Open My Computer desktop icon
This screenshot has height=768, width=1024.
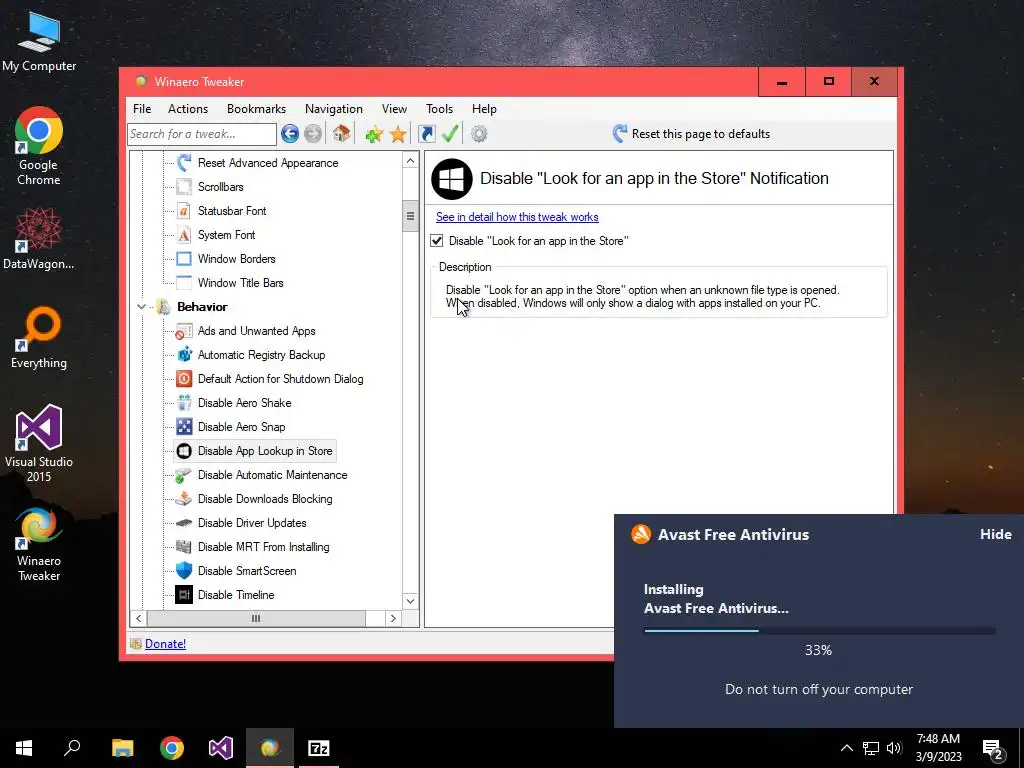click(x=39, y=40)
